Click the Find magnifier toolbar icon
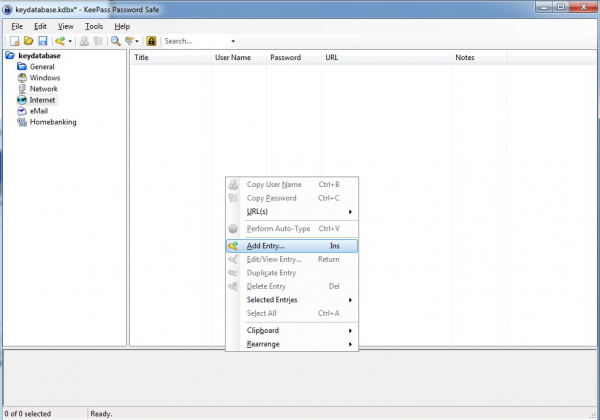This screenshot has width=600, height=420. click(116, 41)
